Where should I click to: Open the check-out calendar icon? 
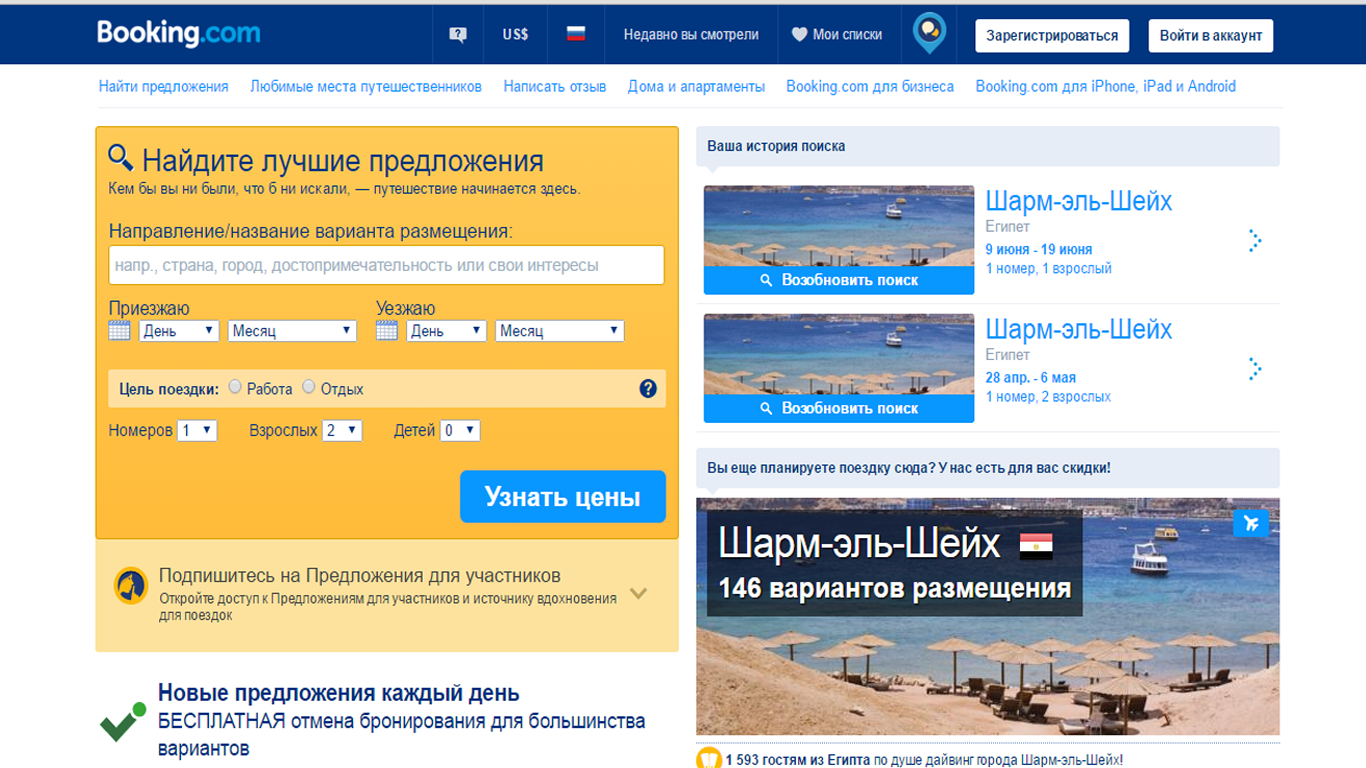[x=387, y=330]
